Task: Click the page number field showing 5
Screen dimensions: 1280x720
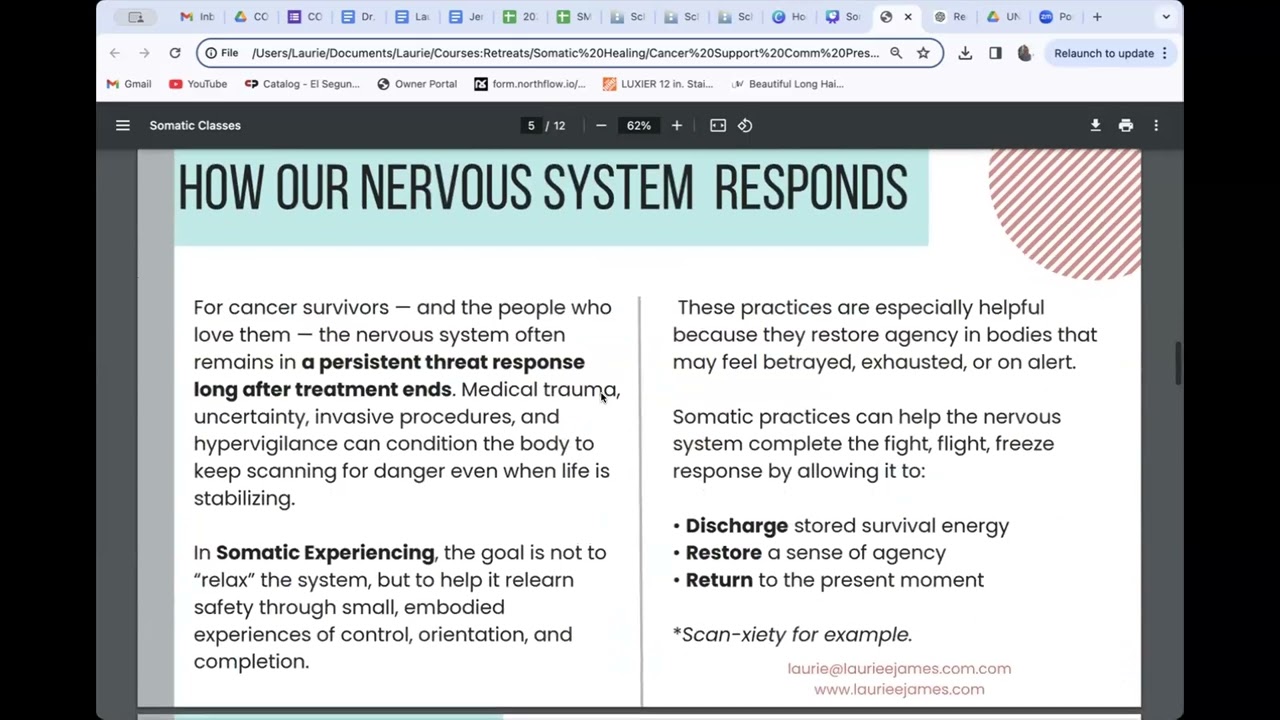Action: click(531, 125)
